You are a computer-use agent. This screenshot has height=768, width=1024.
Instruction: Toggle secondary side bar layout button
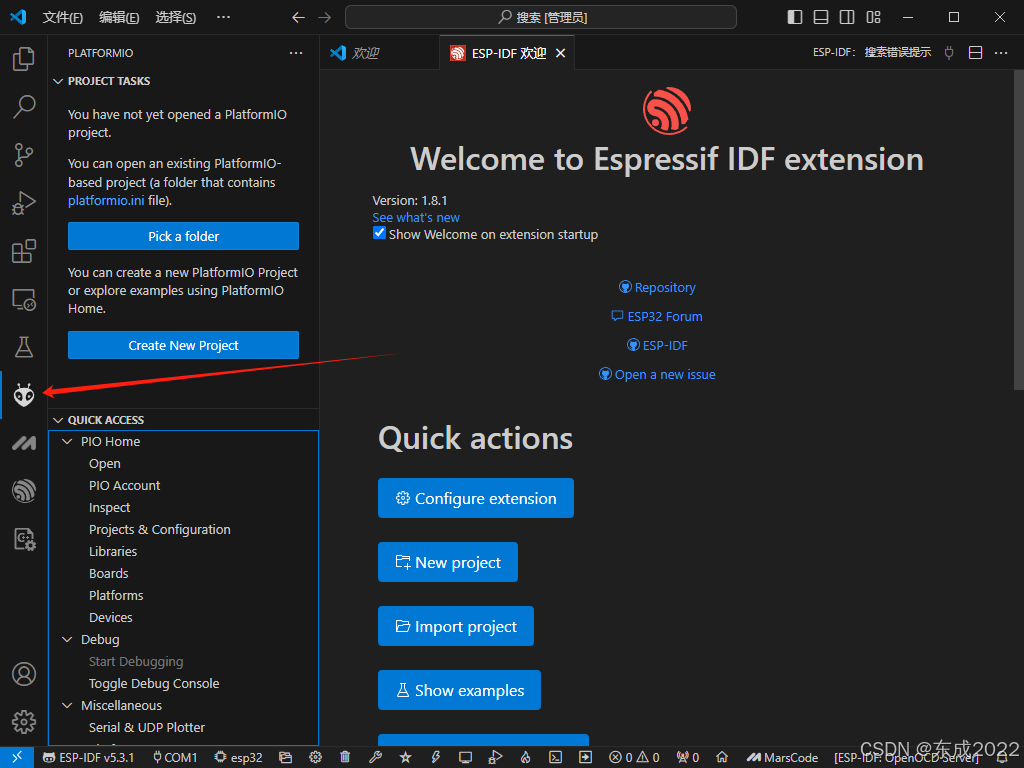point(847,17)
